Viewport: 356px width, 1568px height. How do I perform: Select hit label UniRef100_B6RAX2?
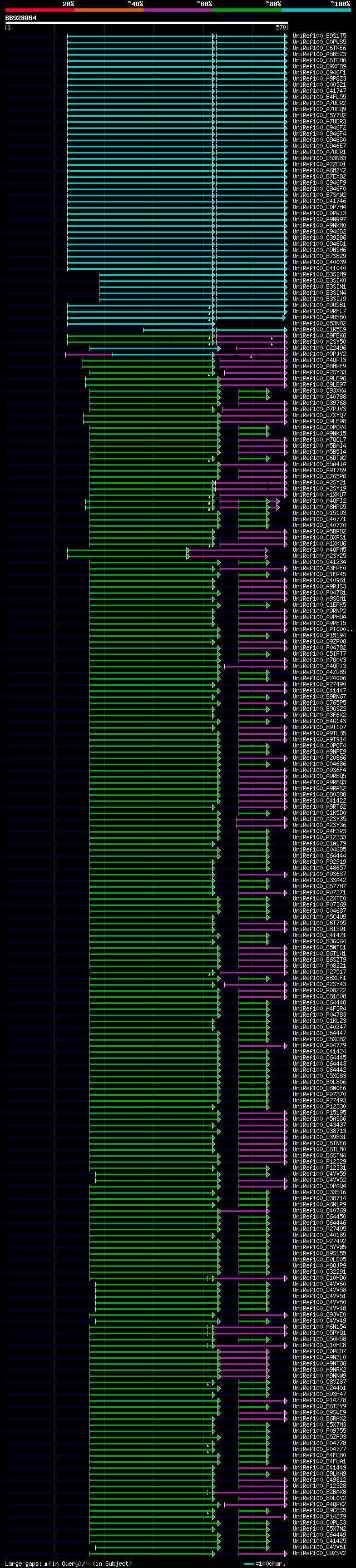(x=319, y=1418)
